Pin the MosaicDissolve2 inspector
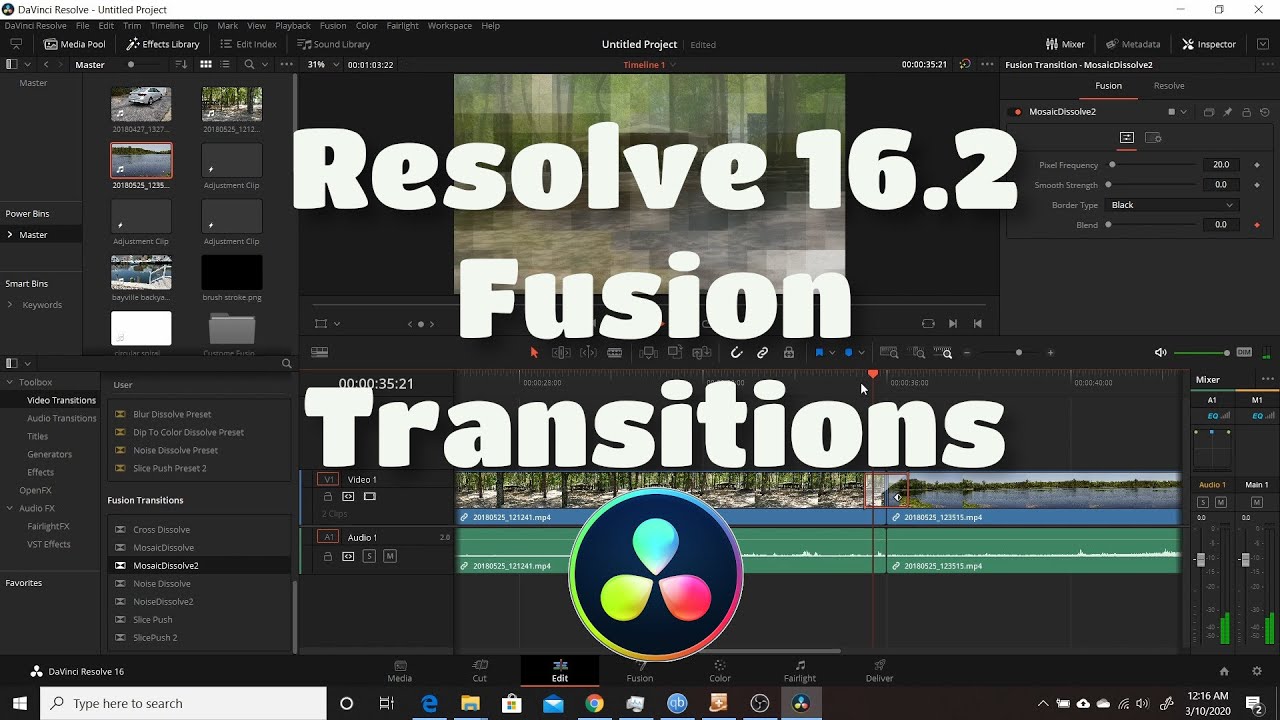The height and width of the screenshot is (720, 1280). [x=1227, y=112]
